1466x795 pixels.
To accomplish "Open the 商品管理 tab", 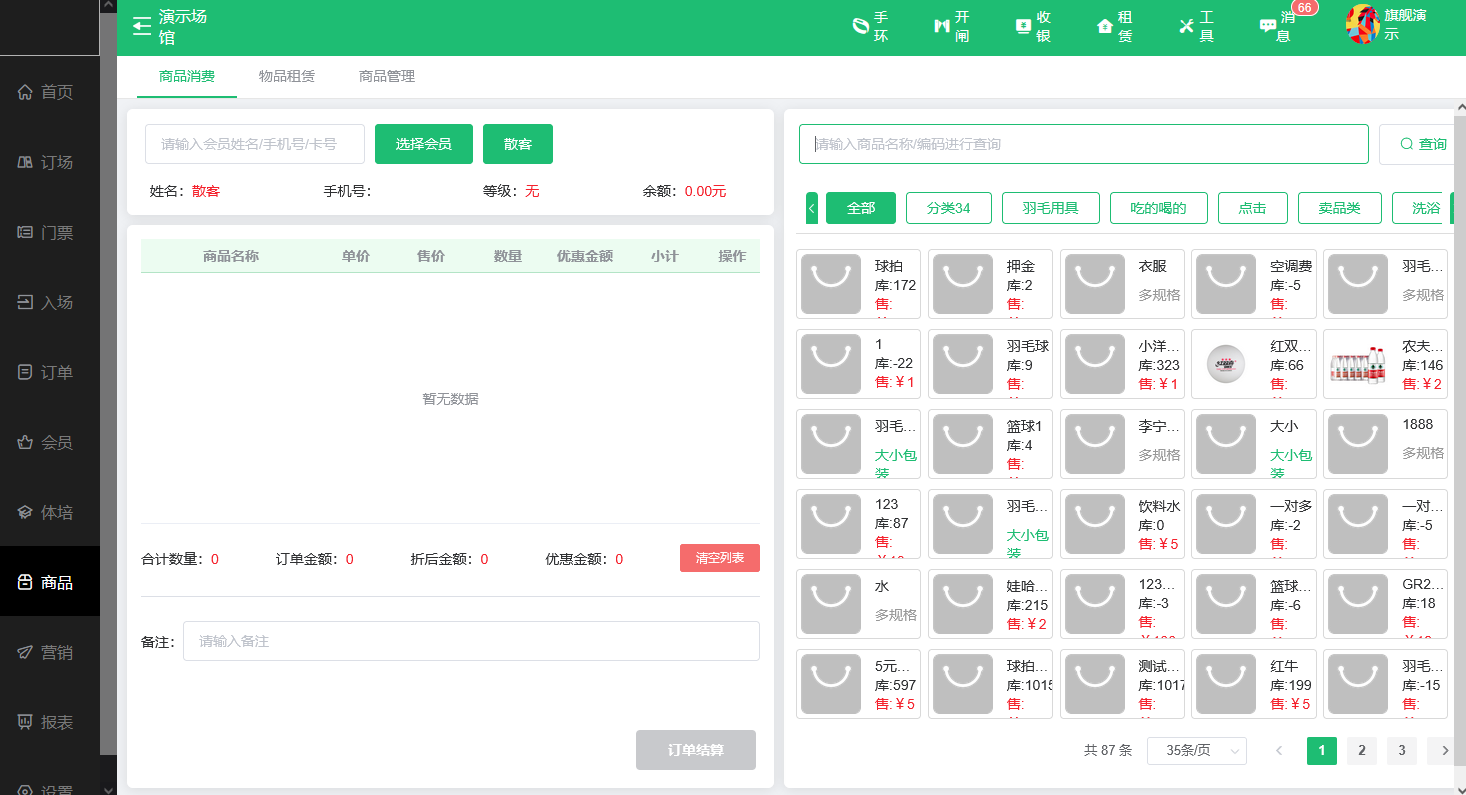I will (387, 76).
